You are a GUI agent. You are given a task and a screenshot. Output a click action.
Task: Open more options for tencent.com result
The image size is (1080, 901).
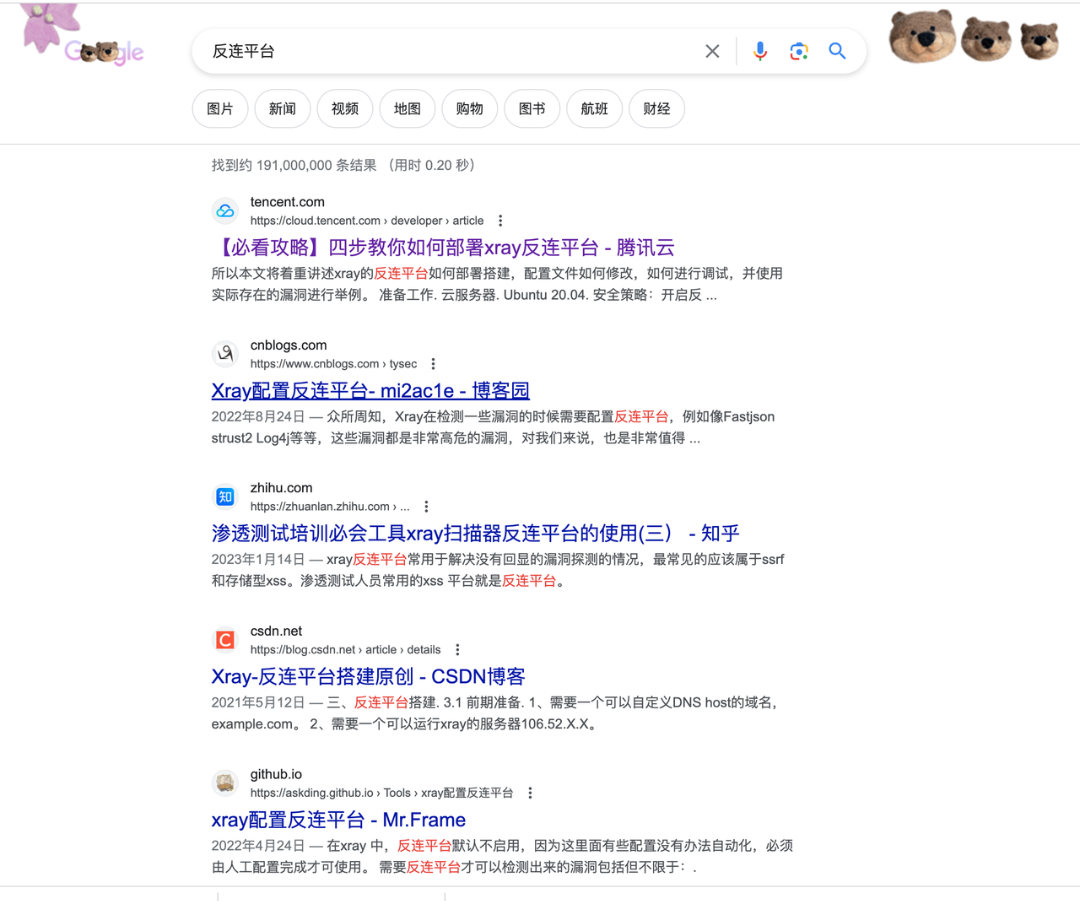(x=500, y=220)
